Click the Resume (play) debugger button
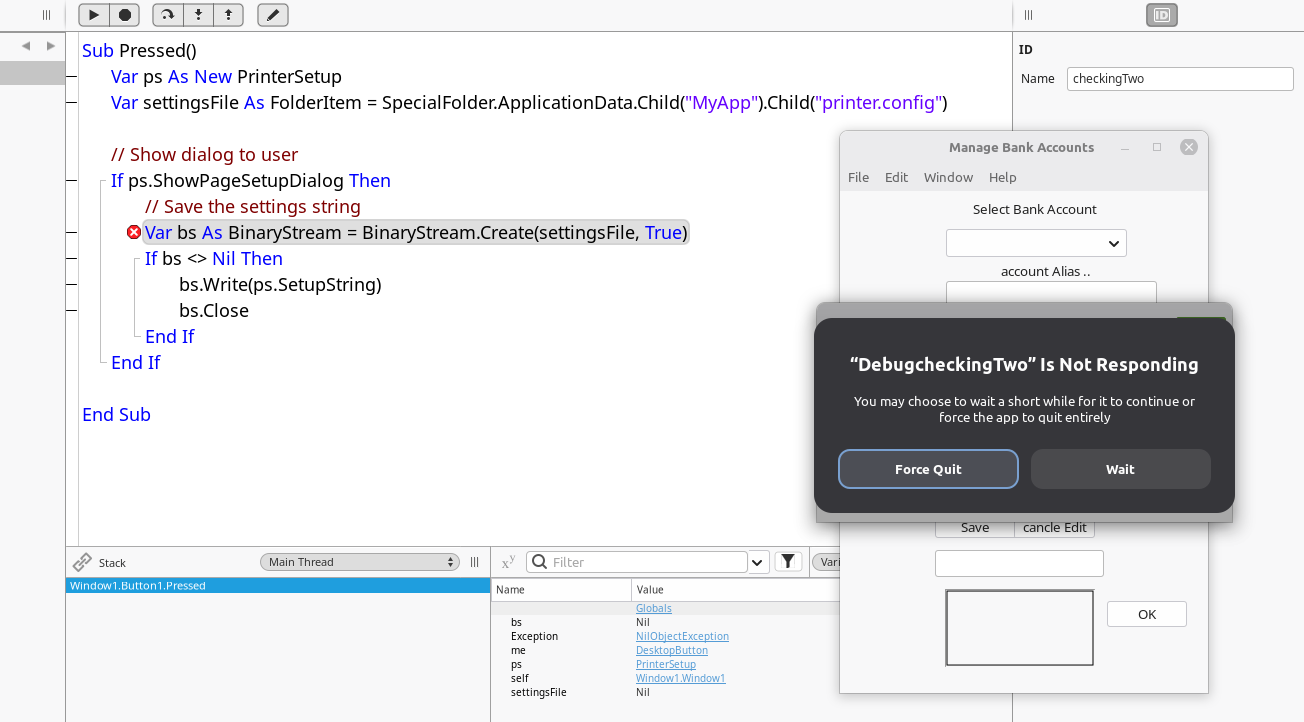Screen dimensions: 1304x722 (x=94, y=15)
